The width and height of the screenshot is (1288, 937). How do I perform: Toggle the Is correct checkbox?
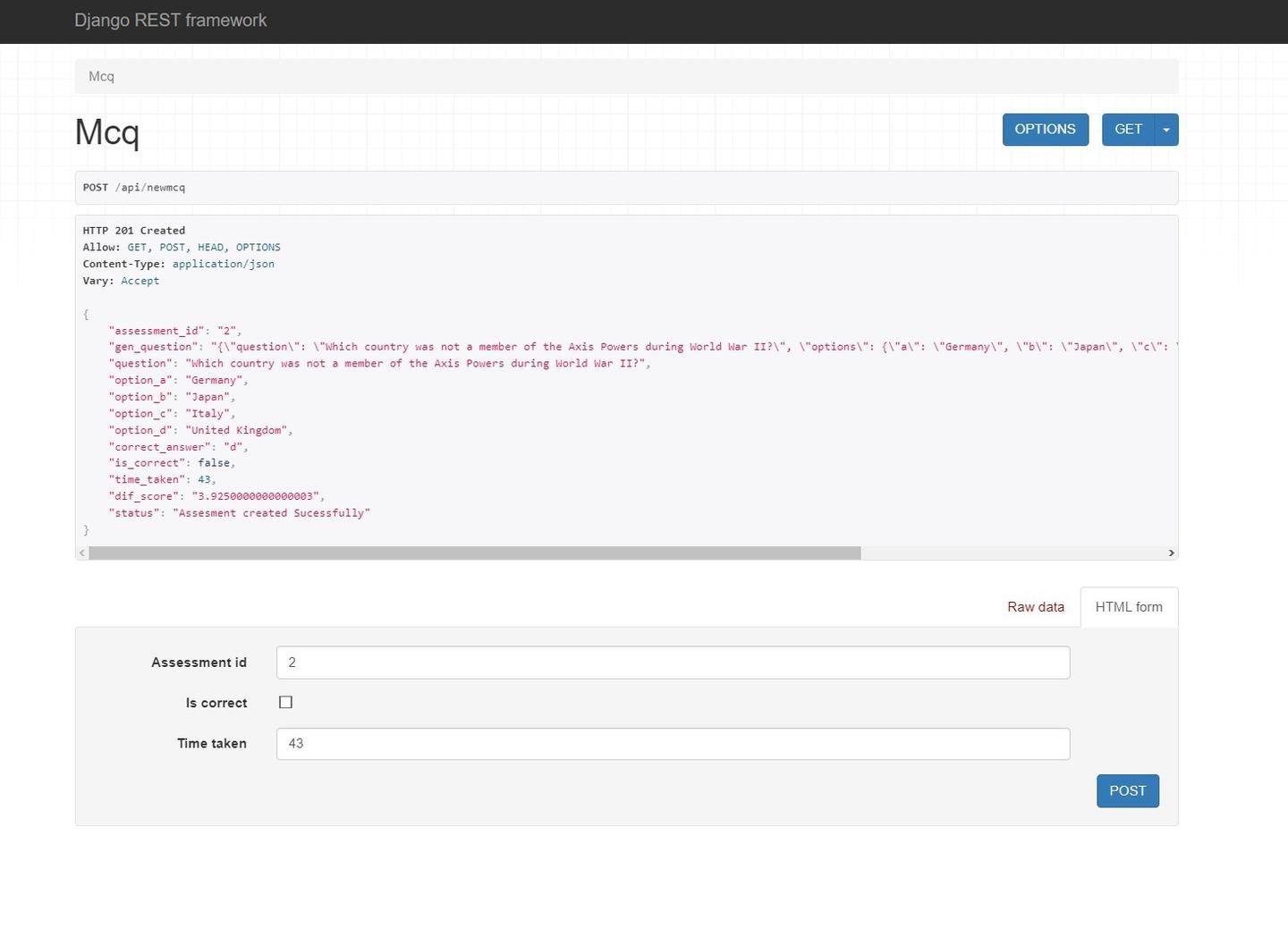[x=285, y=703]
